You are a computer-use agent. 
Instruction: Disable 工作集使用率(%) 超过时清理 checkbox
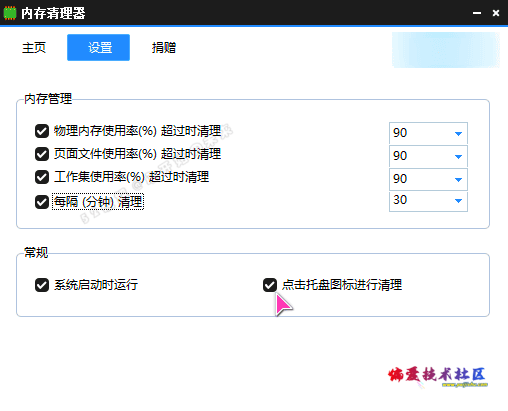click(42, 177)
